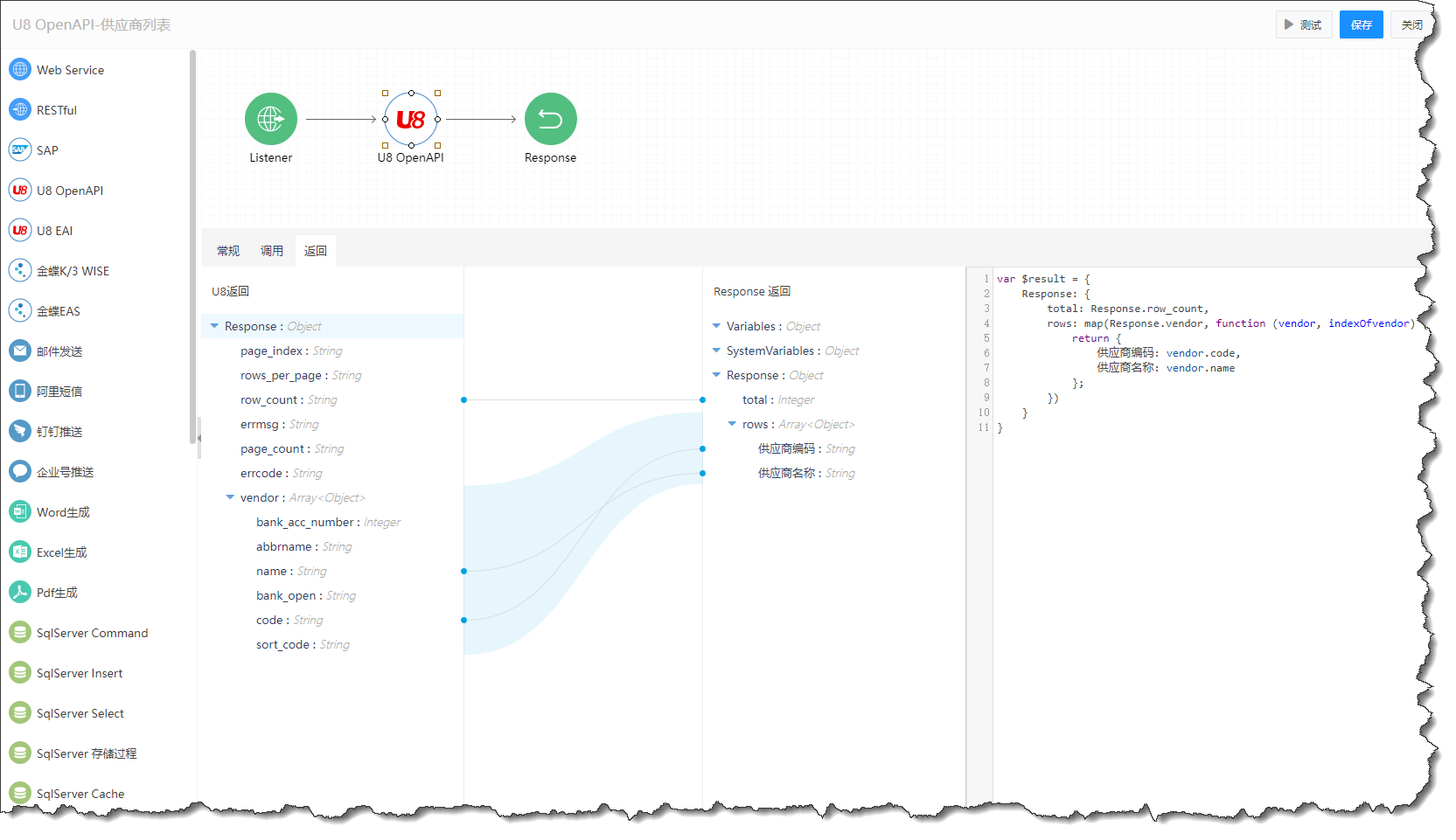Viewport: 1456px width, 840px height.
Task: Select the Web Service component icon
Action: [x=20, y=69]
